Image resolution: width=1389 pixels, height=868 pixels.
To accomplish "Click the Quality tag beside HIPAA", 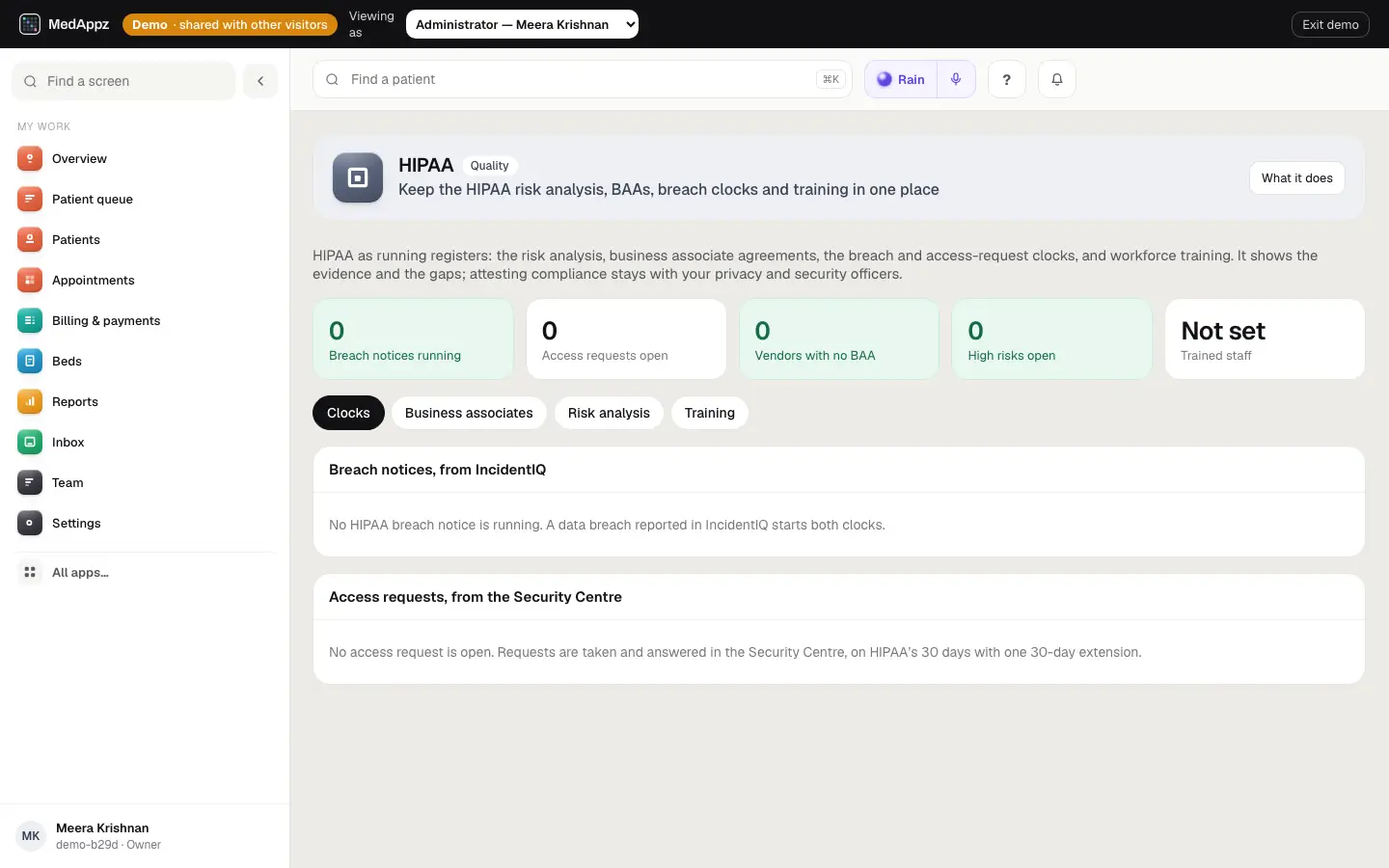I will pyautogui.click(x=490, y=166).
